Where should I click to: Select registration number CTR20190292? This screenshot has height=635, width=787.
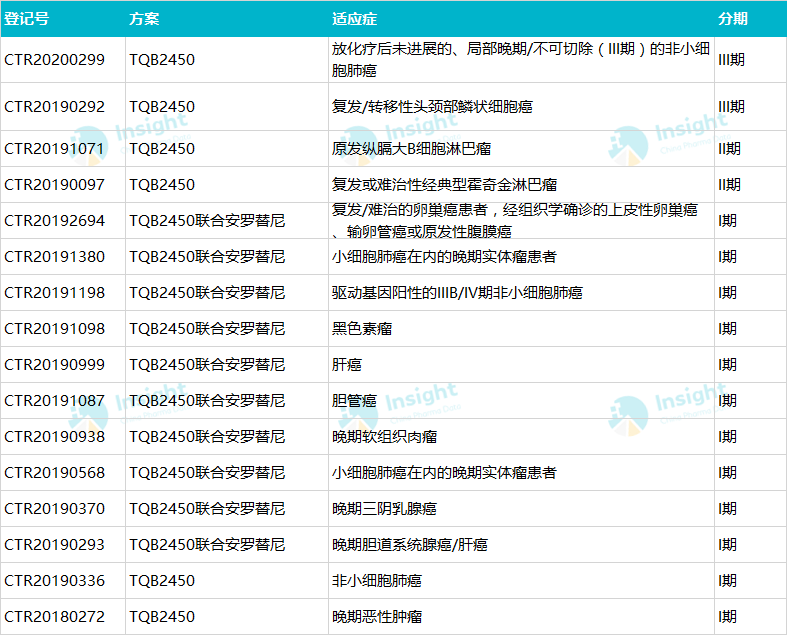(55, 106)
